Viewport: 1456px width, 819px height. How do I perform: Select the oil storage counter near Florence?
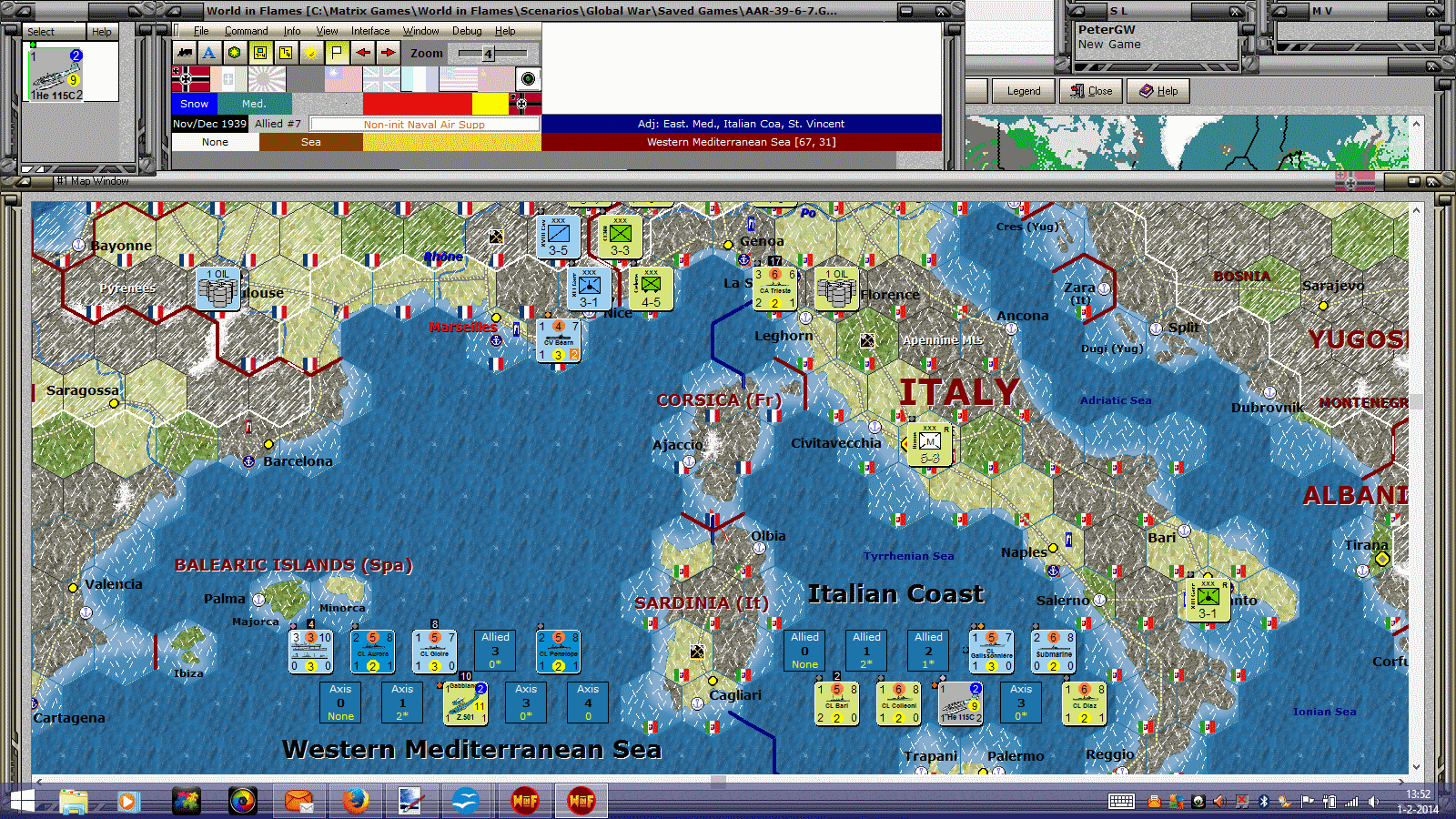point(836,288)
